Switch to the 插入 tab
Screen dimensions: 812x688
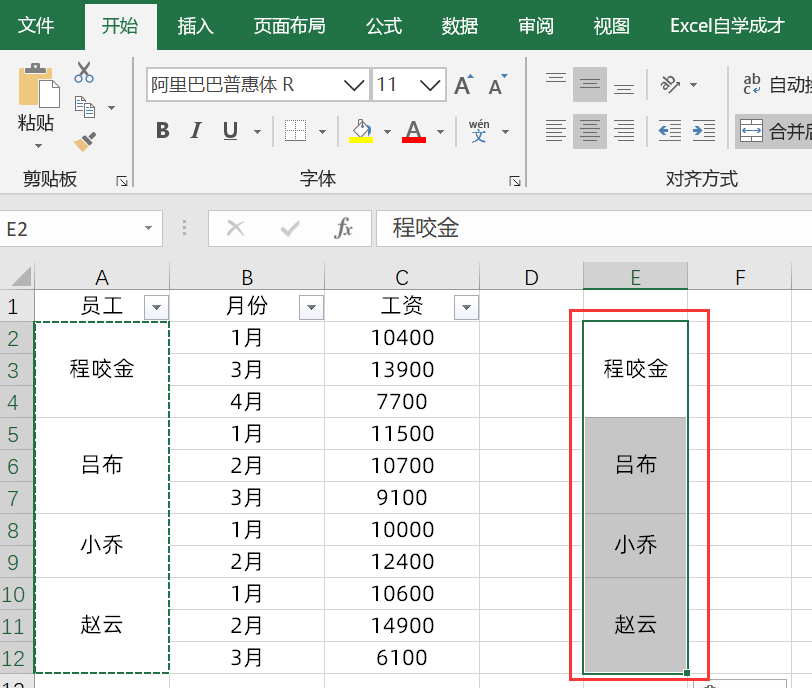195,25
